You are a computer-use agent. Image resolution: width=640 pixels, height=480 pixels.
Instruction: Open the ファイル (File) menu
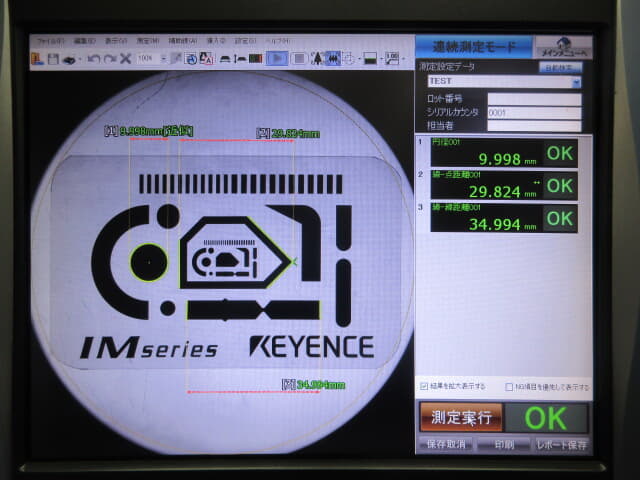50,41
